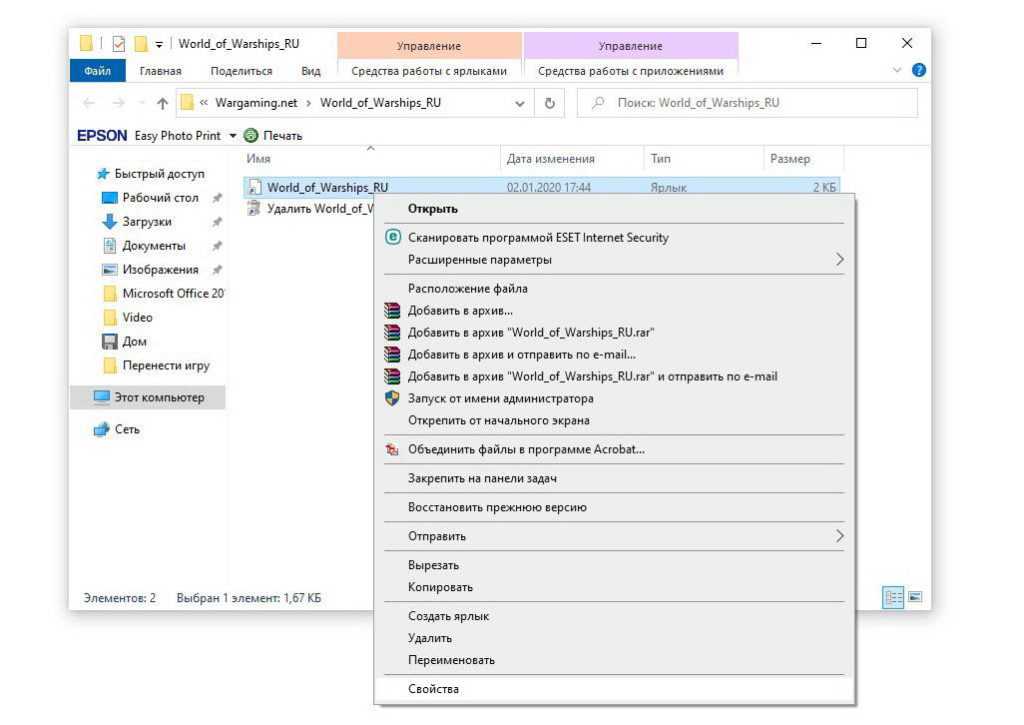Choose Свойства in the context menu

point(614,688)
